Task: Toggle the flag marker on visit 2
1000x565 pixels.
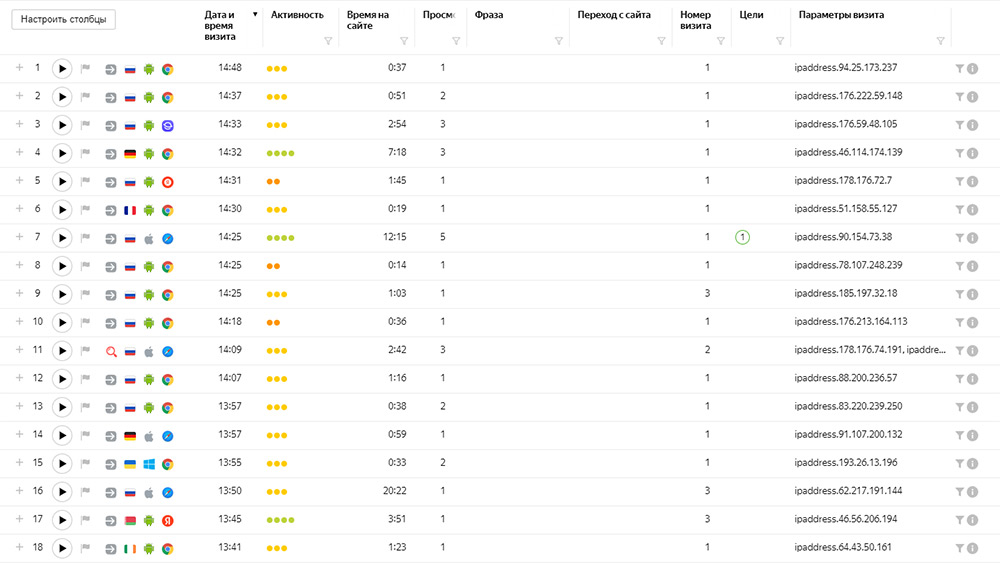Action: point(85,97)
